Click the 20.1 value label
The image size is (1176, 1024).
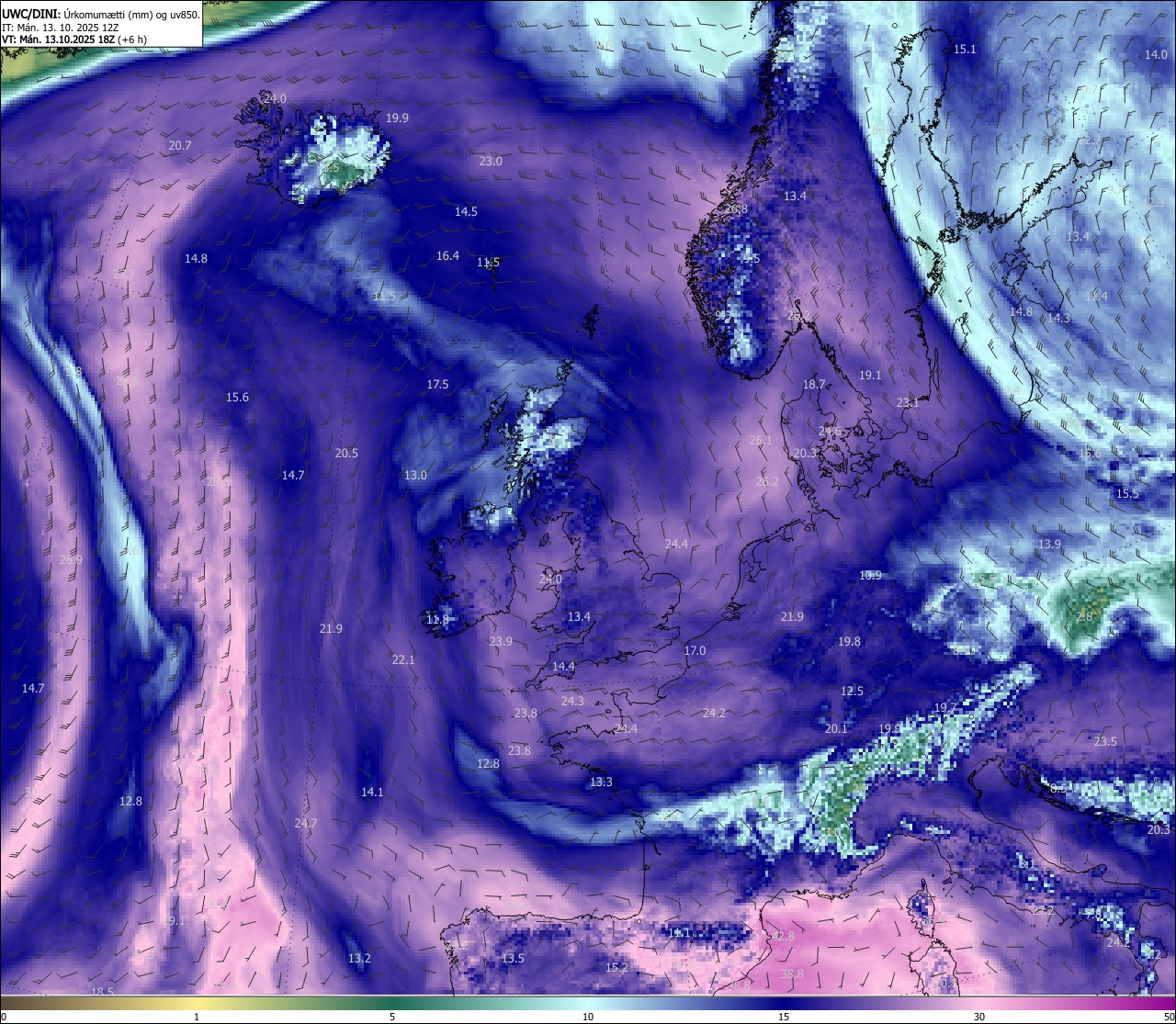[x=836, y=729]
